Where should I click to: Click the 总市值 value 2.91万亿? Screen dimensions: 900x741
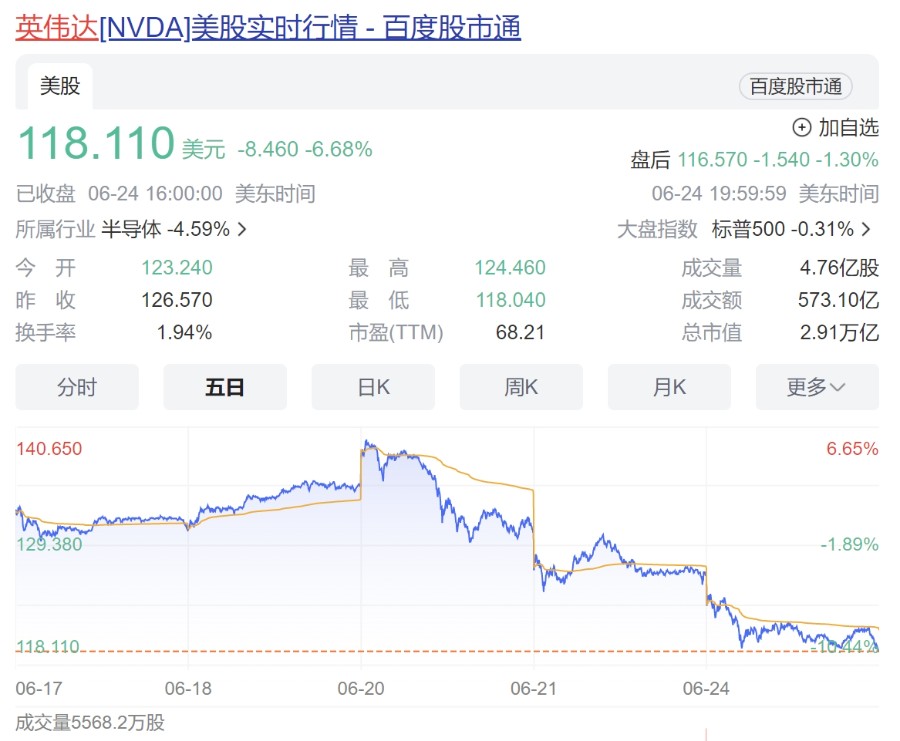pyautogui.click(x=839, y=332)
